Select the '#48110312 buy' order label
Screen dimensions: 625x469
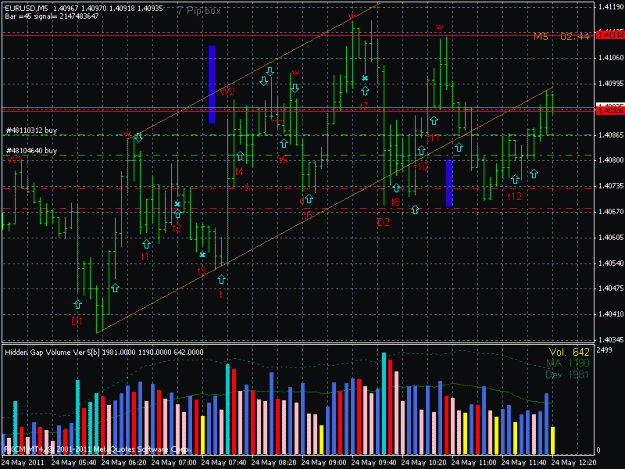pyautogui.click(x=31, y=130)
